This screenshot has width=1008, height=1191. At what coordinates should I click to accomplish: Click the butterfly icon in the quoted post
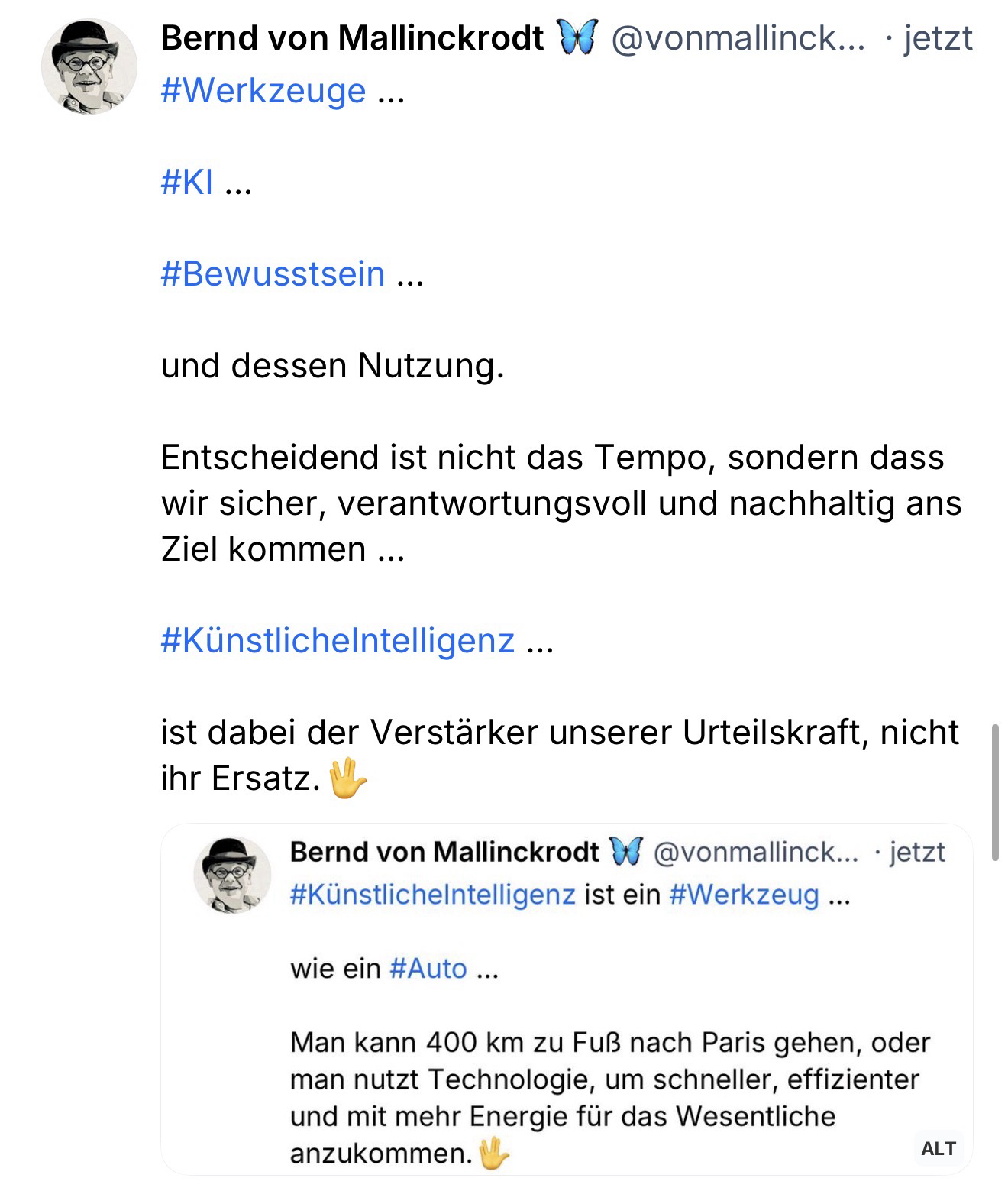[x=626, y=851]
